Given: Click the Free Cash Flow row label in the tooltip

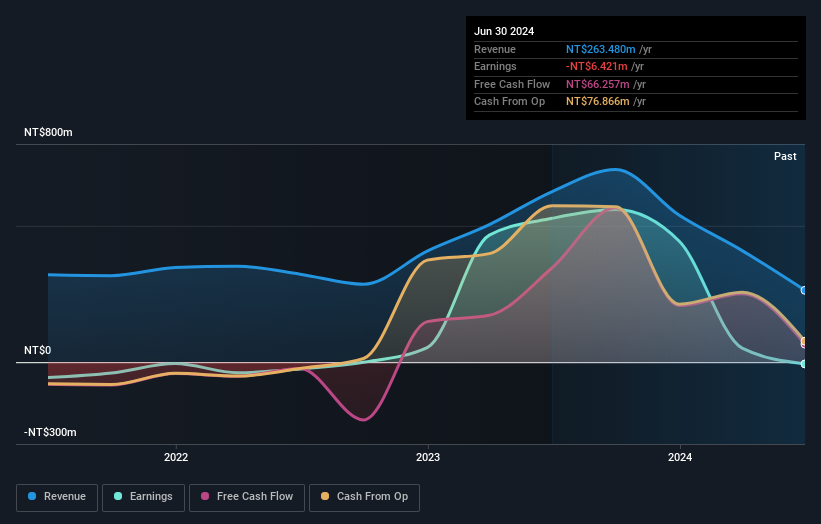Looking at the screenshot, I should 512,84.
